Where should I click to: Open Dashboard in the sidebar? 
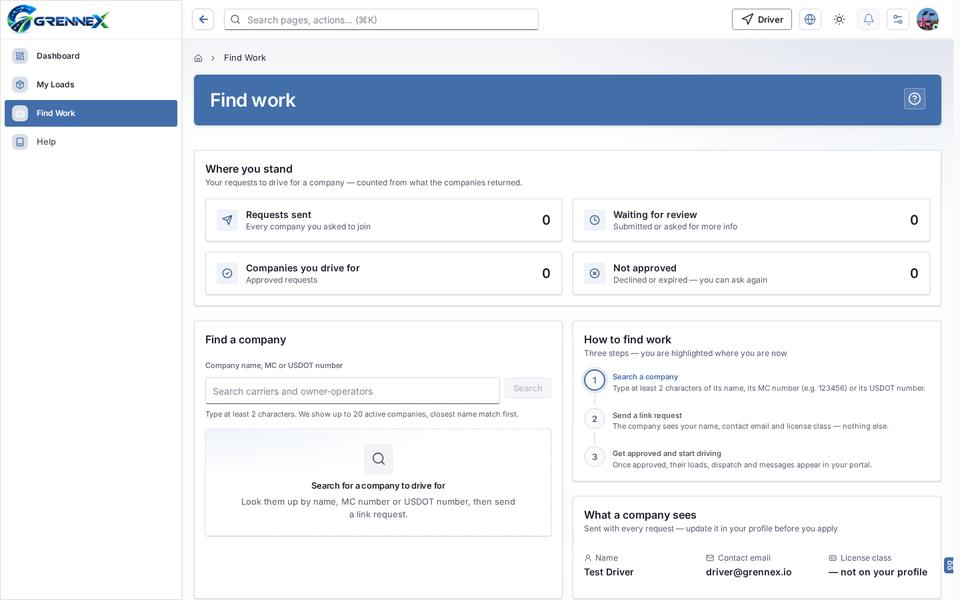tap(91, 56)
